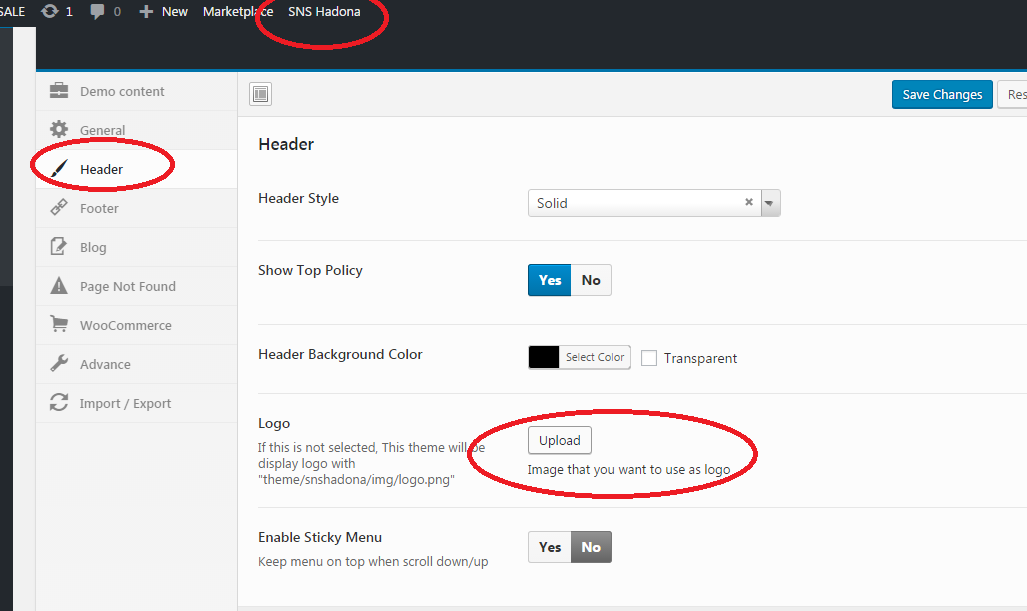Viewport: 1027px width, 611px height.
Task: Check the Transparent checkbox
Action: tap(649, 358)
